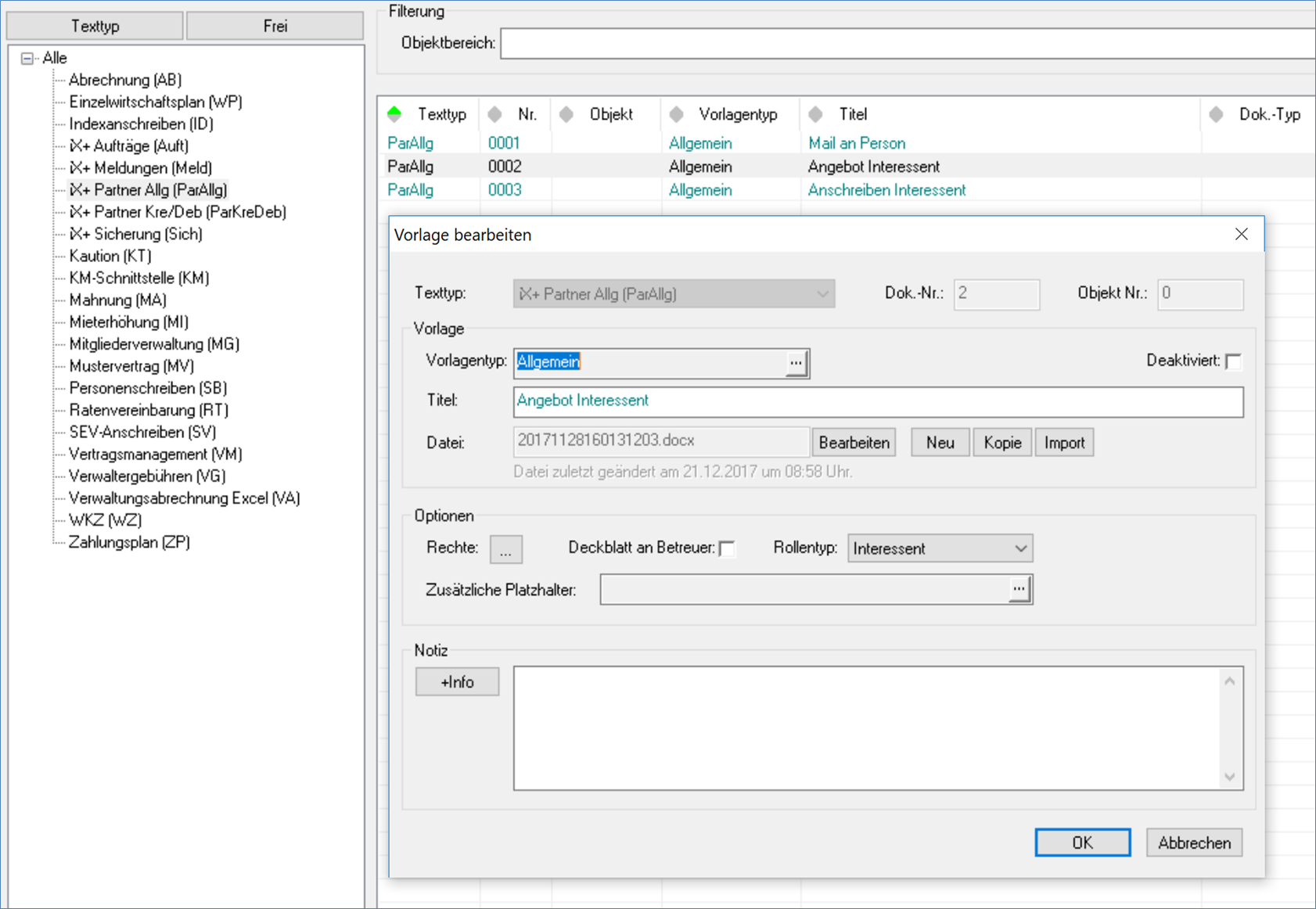Open the Vorlagentyp ellipsis browse button
This screenshot has width=1316, height=909.
796,363
